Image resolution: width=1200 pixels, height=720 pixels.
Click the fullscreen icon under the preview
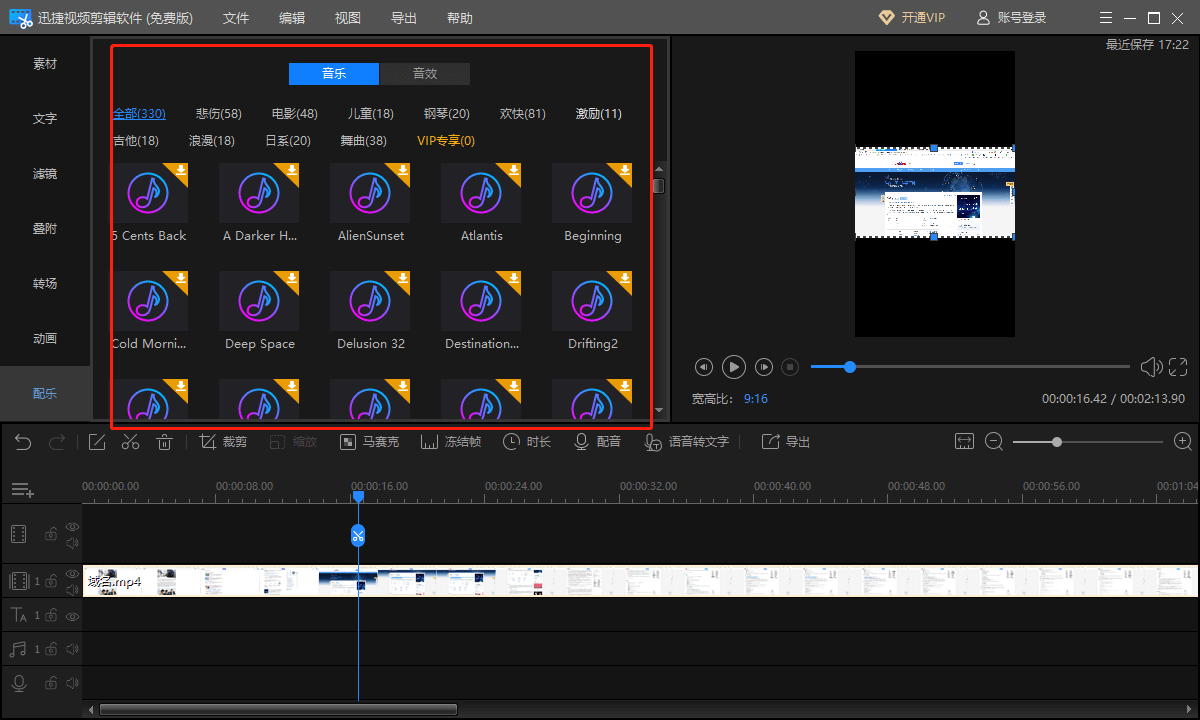coord(1178,367)
